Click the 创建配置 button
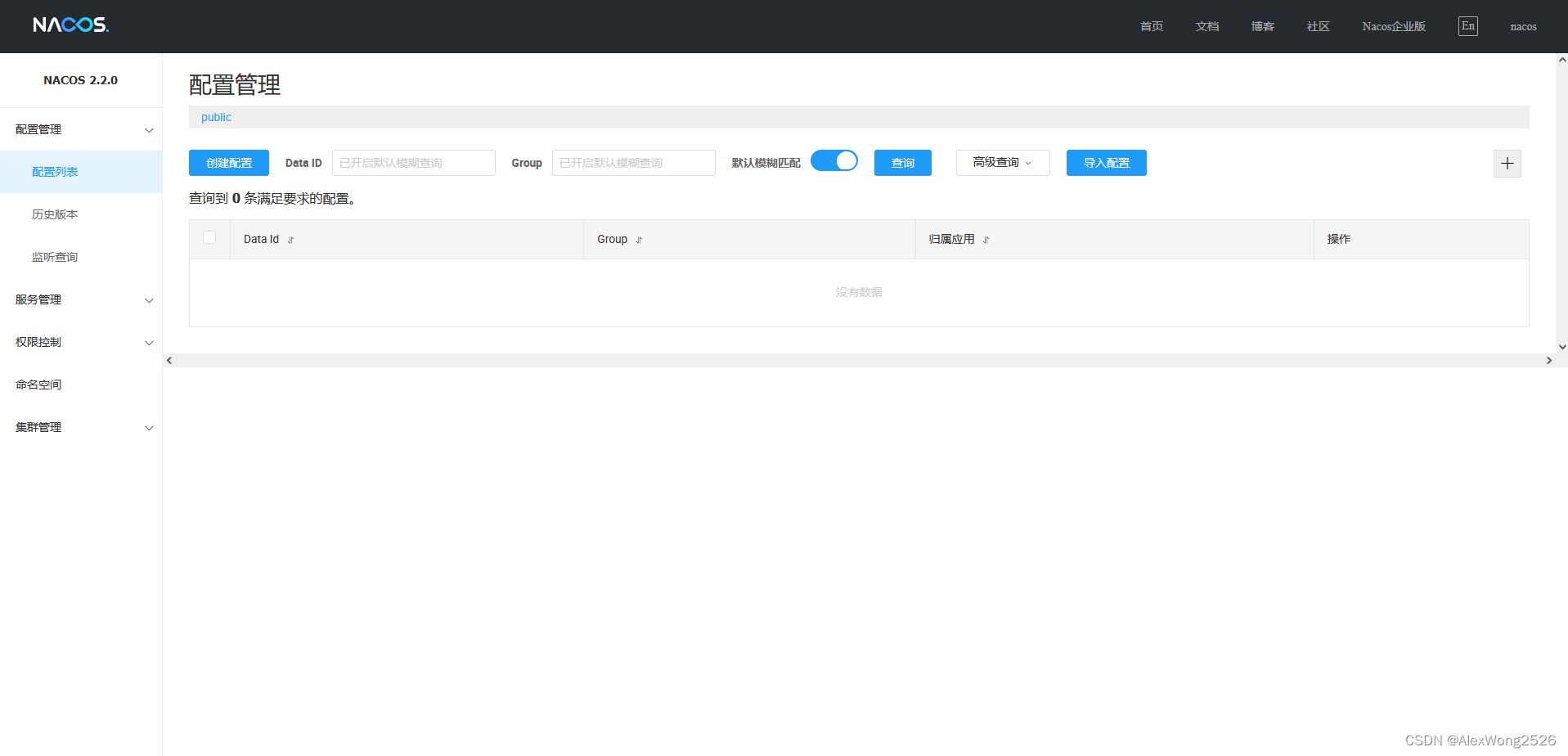Viewport: 1568px width, 756px height. pos(229,163)
